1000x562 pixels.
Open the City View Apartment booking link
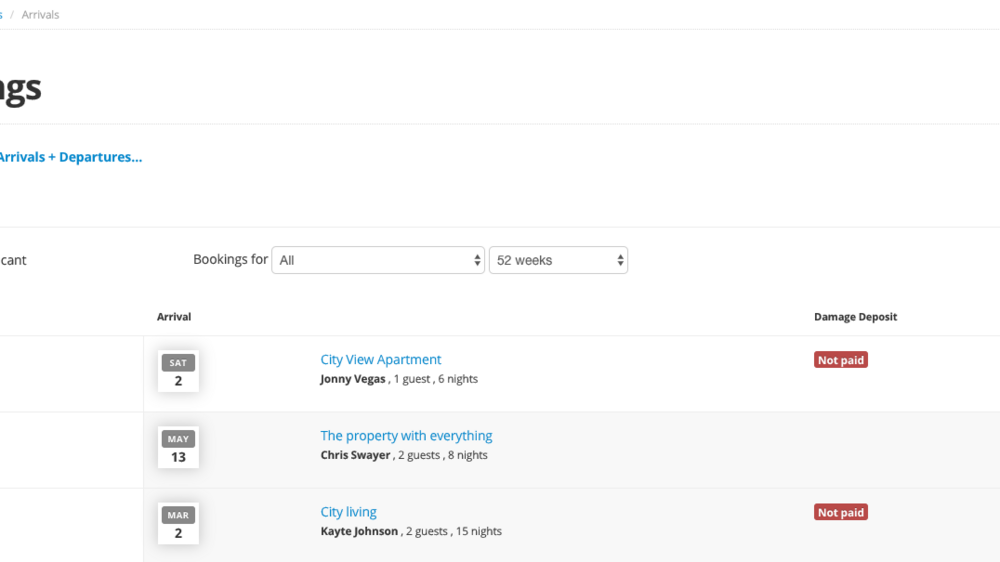click(381, 360)
